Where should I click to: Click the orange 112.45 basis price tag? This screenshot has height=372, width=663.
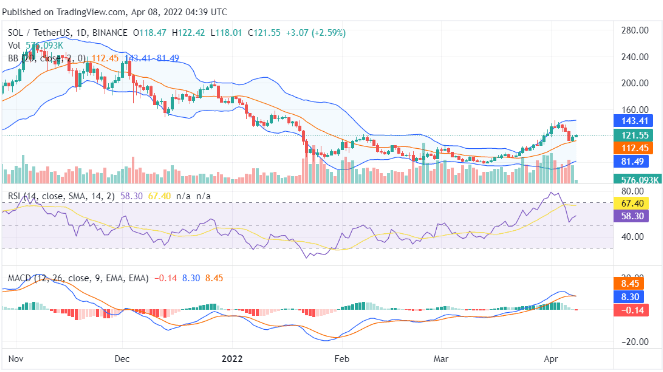pyautogui.click(x=633, y=148)
